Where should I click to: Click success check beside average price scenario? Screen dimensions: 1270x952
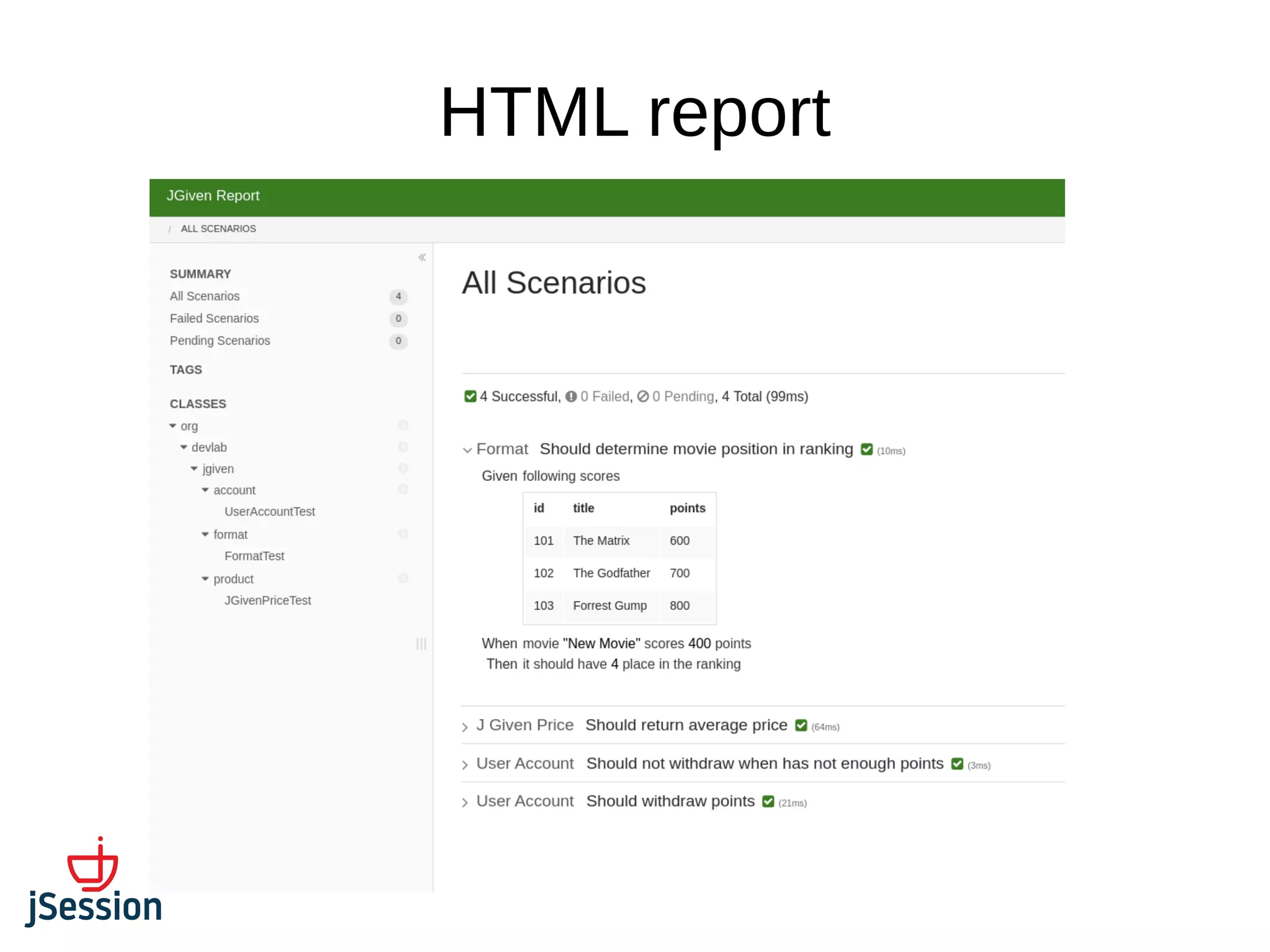click(x=801, y=725)
